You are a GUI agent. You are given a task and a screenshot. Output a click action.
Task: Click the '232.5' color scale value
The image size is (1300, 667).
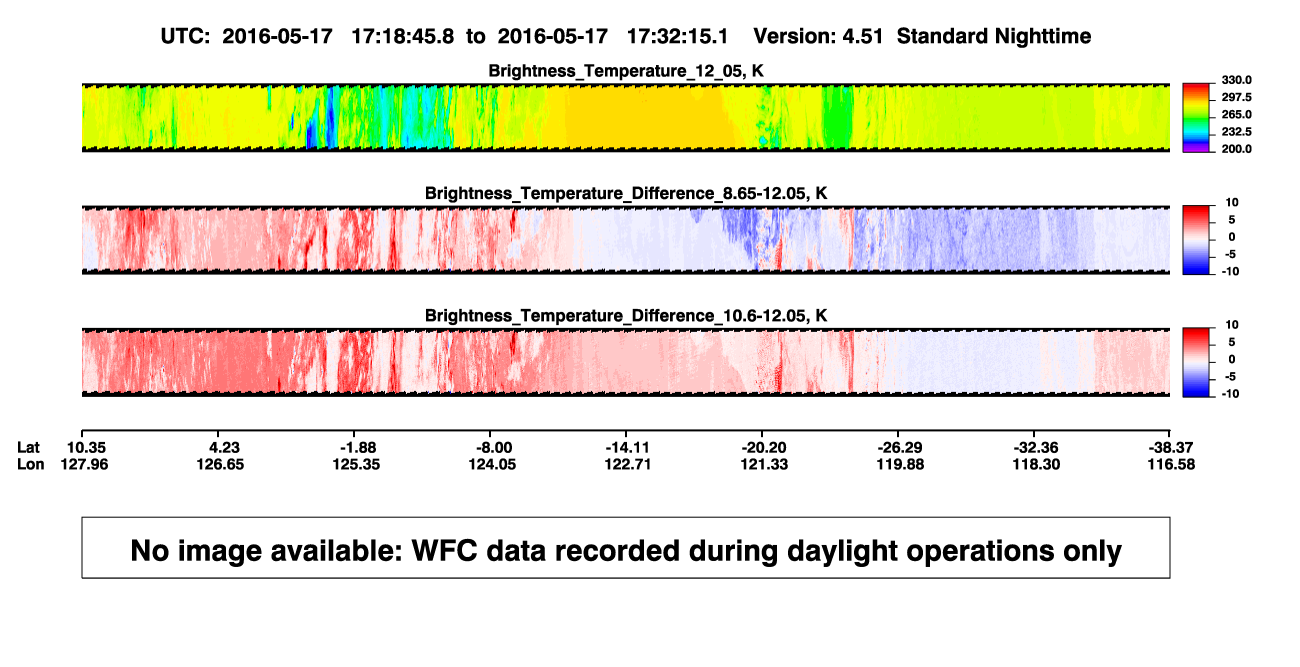[1238, 132]
